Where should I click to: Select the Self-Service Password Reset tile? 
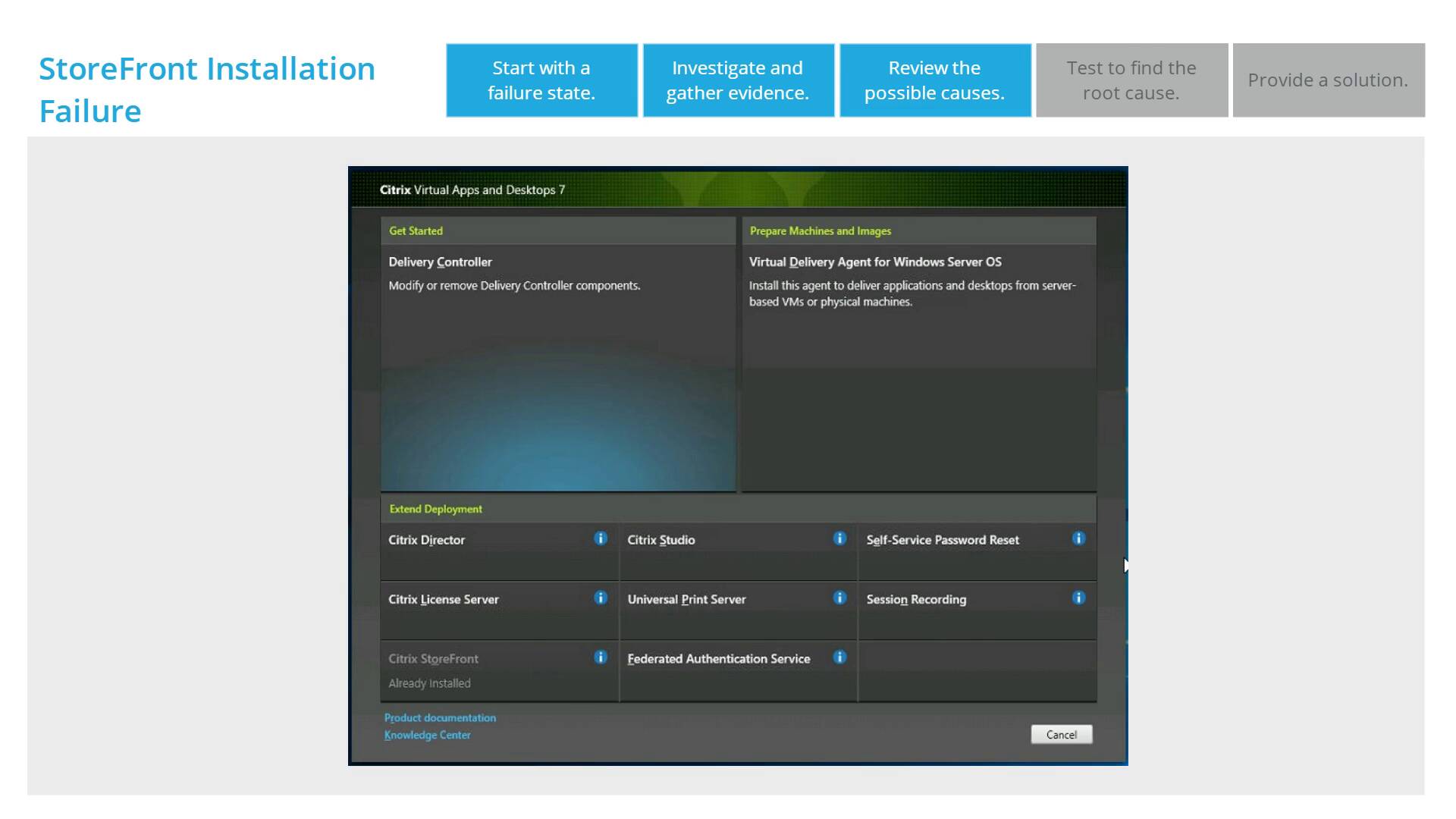point(977,551)
